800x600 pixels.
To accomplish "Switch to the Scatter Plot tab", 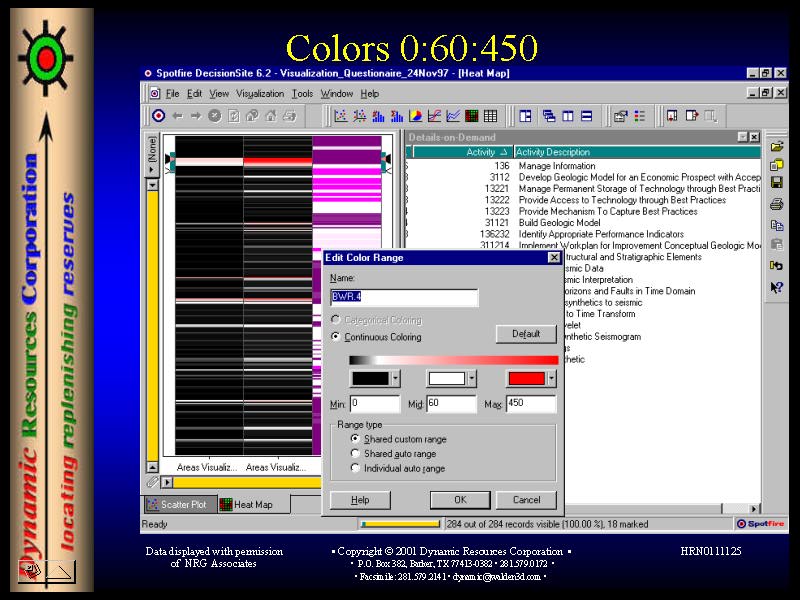I will tap(181, 505).
